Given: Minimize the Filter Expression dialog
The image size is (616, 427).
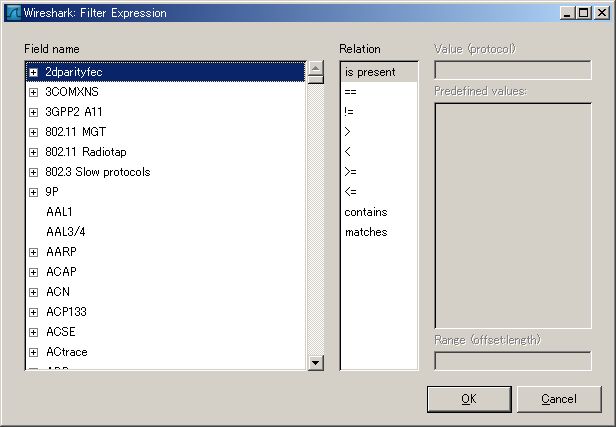Looking at the screenshot, I should [567, 13].
